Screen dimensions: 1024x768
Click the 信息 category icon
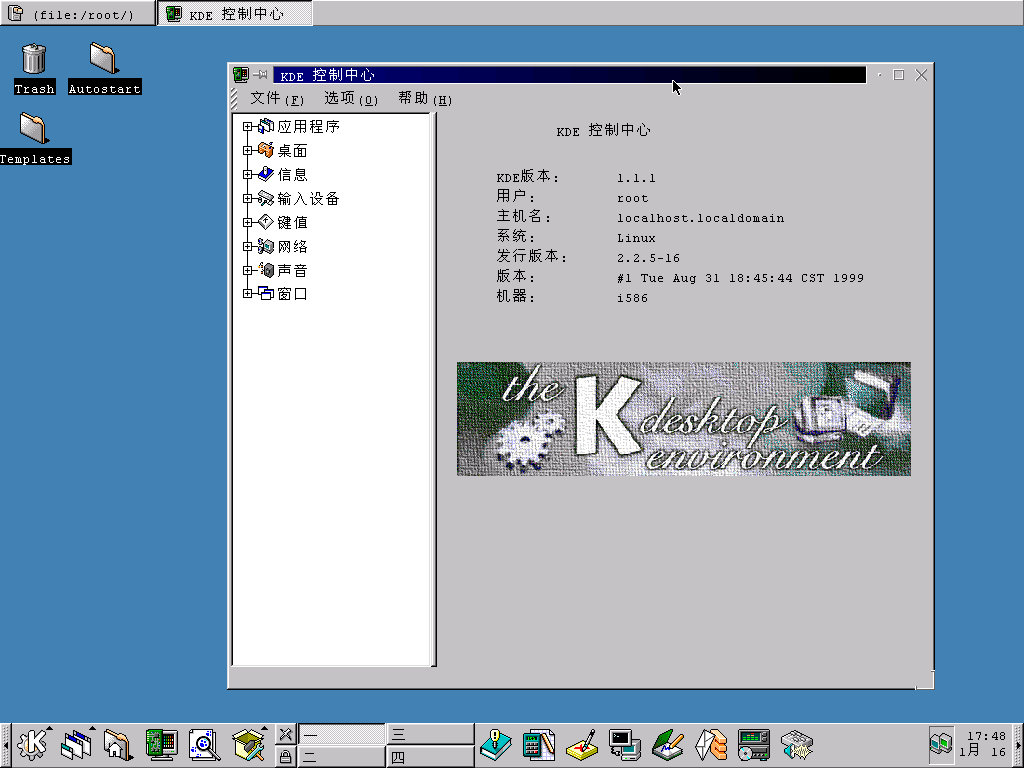(266, 174)
